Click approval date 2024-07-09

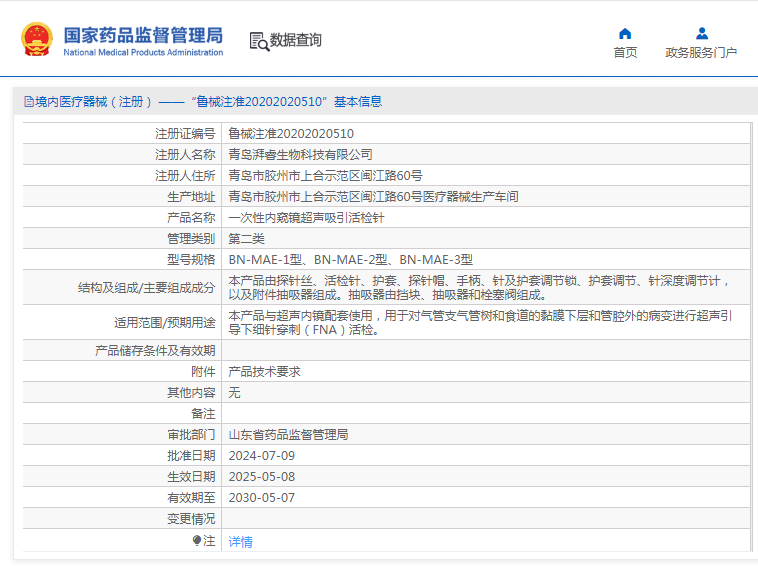(262, 456)
